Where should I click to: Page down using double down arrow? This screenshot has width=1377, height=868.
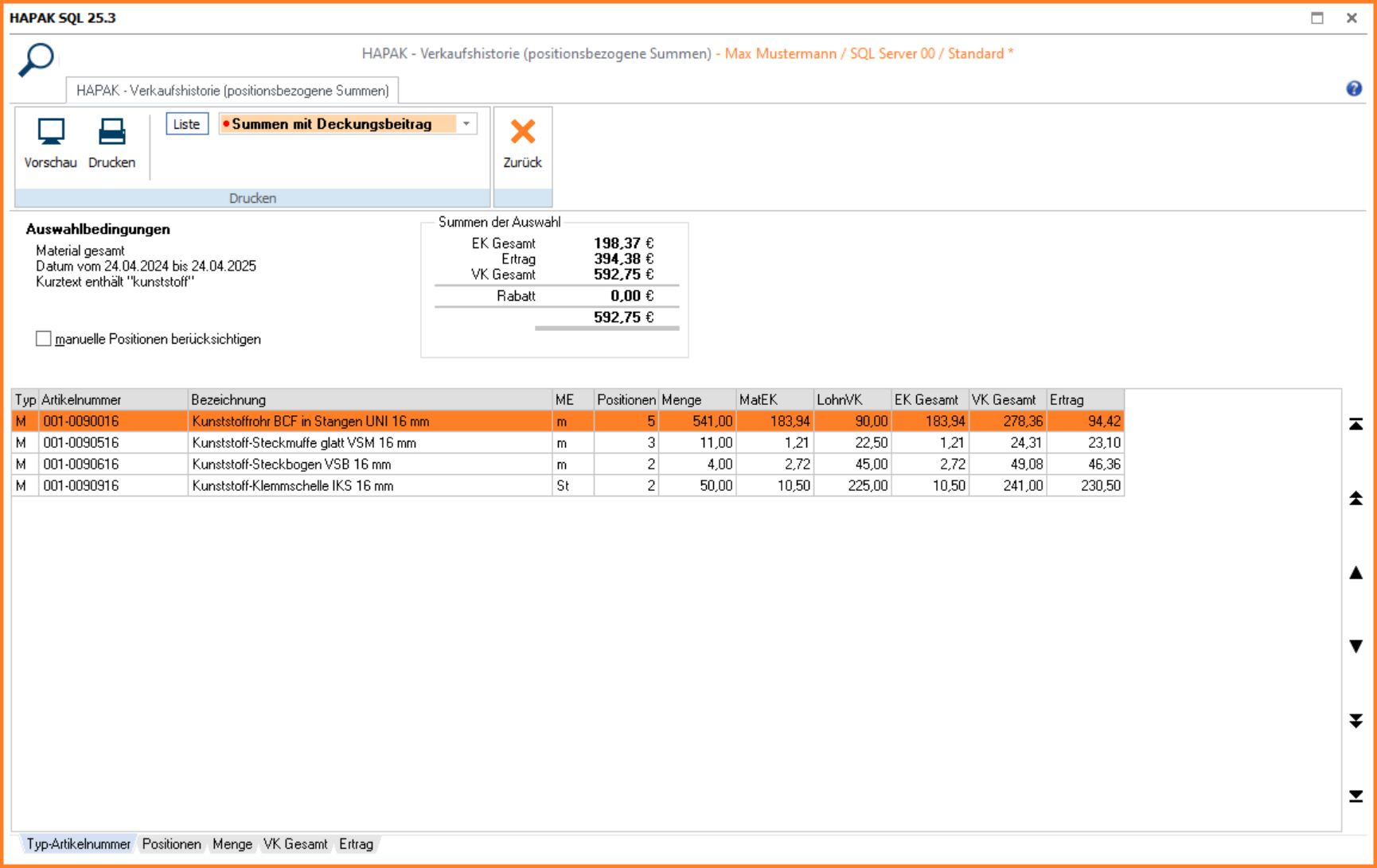click(x=1356, y=721)
